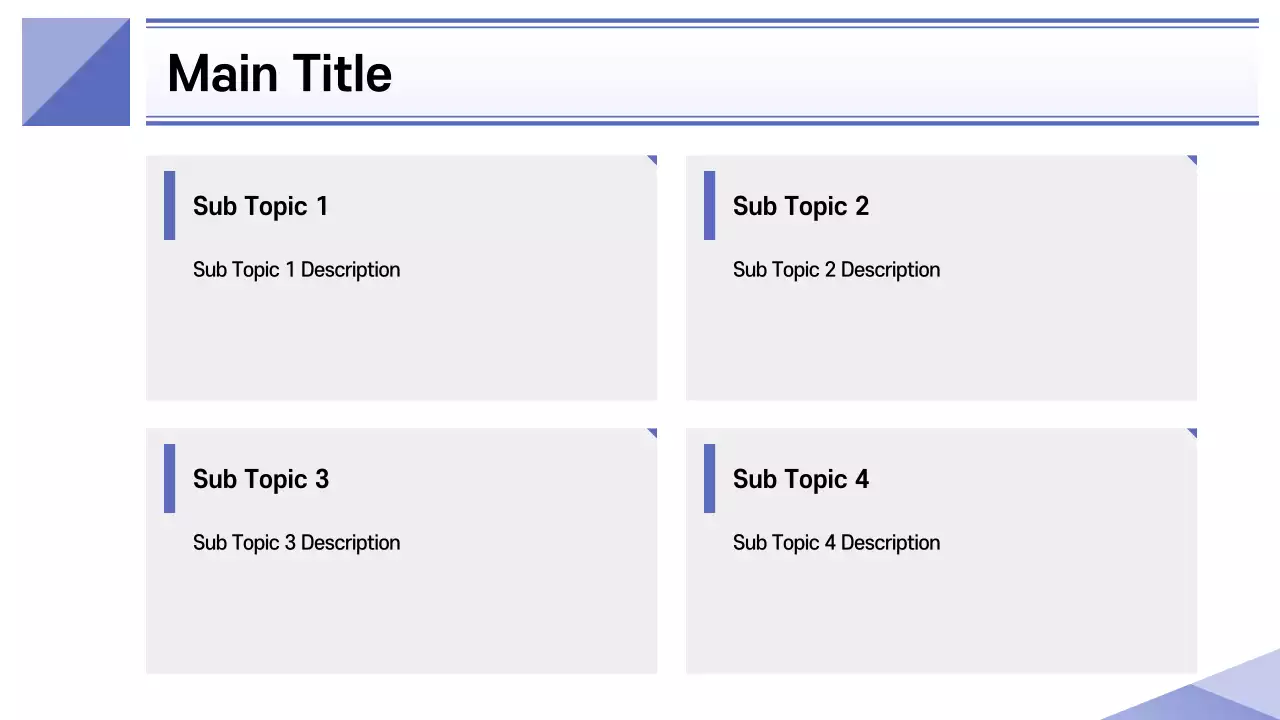Click the corner triangle on the Sub Topic 2 card
This screenshot has width=1280, height=720.
coord(1193,159)
